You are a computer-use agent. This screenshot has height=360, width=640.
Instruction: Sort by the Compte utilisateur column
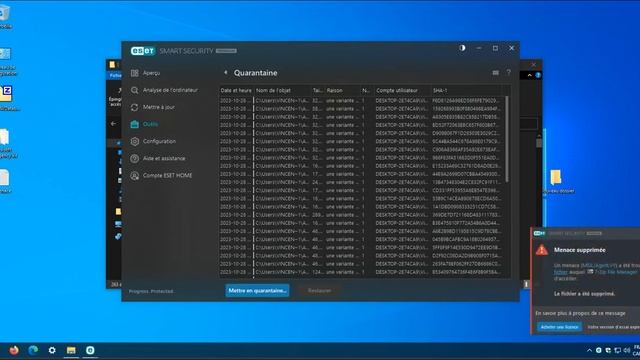point(402,91)
